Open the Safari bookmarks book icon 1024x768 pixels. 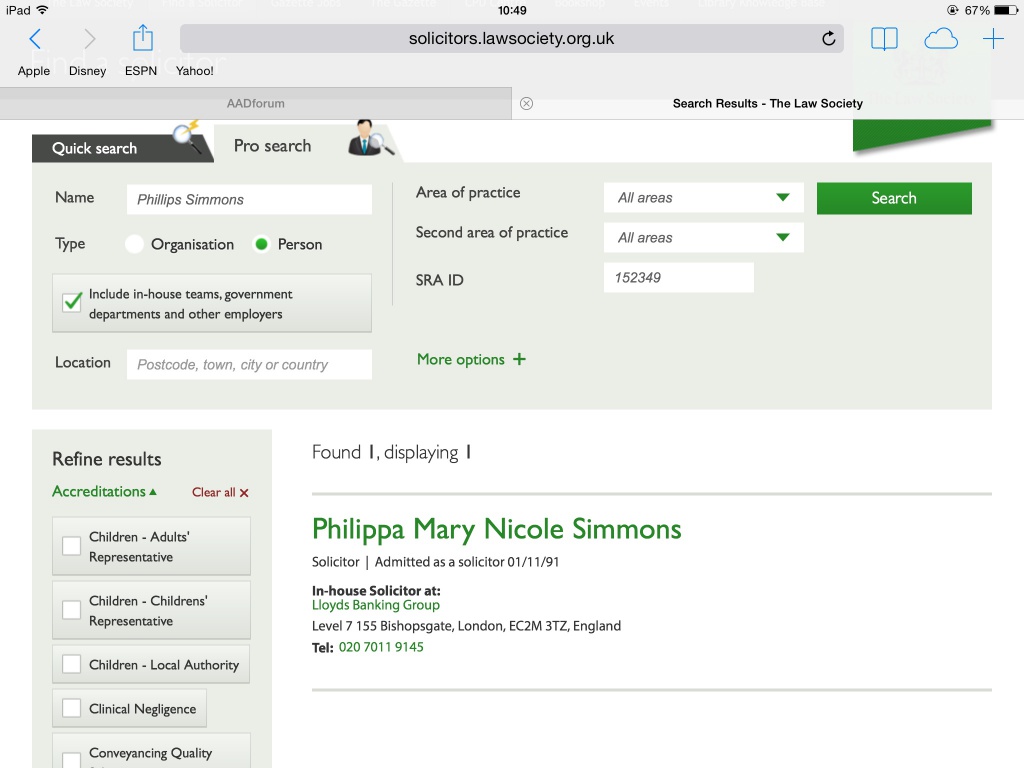(884, 39)
